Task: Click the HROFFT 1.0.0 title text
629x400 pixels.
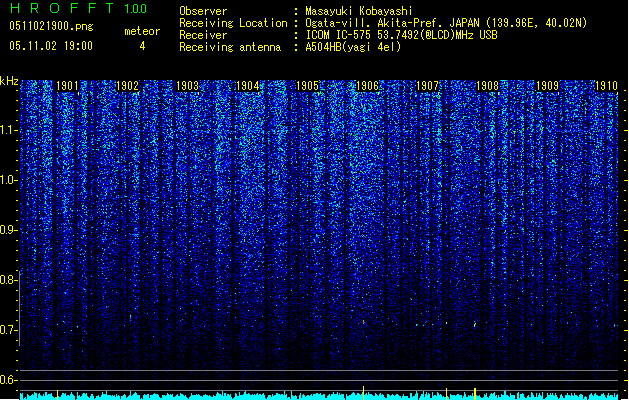Action: tap(78, 8)
